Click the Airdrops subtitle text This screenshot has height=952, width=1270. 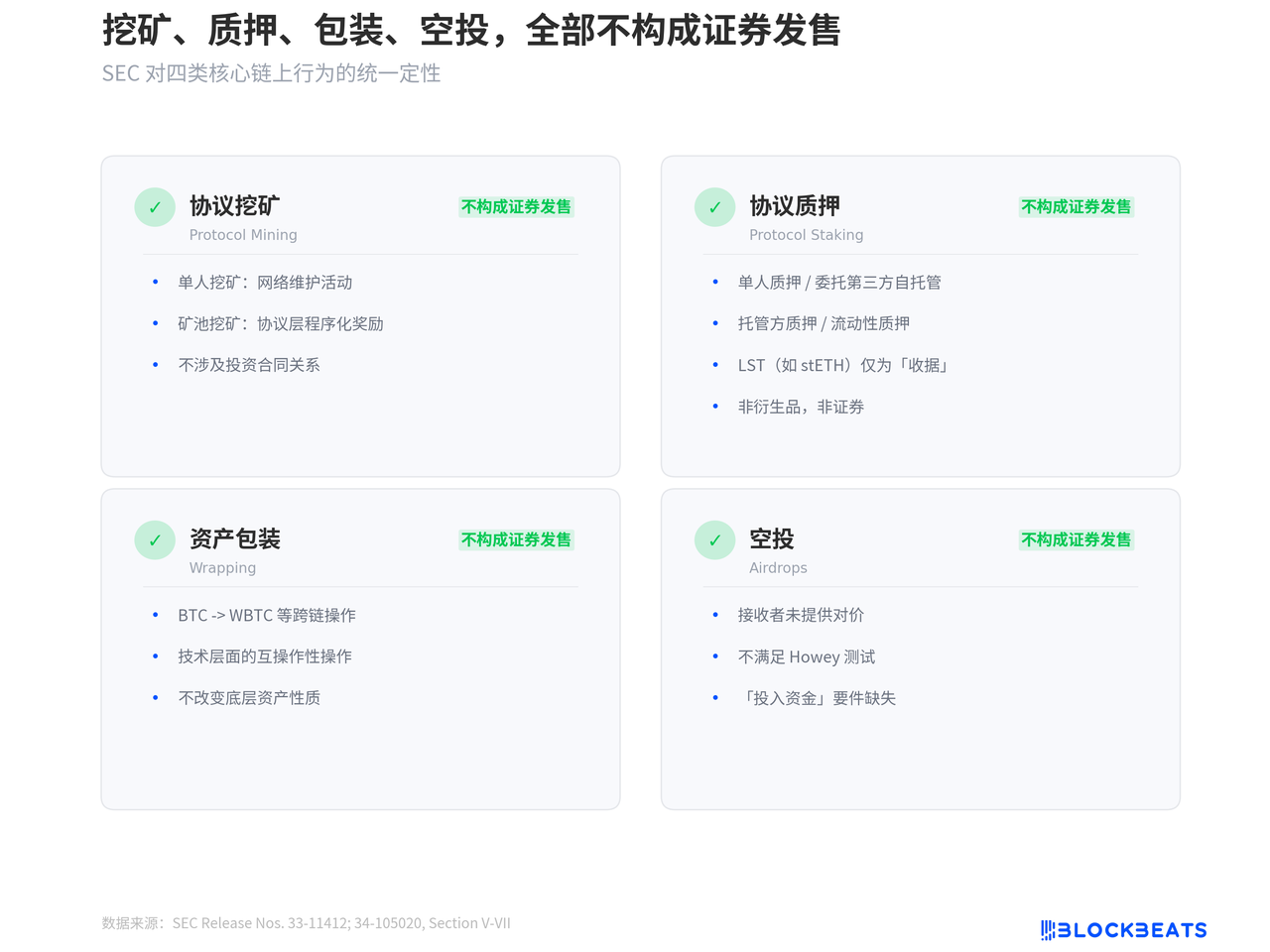[x=778, y=568]
